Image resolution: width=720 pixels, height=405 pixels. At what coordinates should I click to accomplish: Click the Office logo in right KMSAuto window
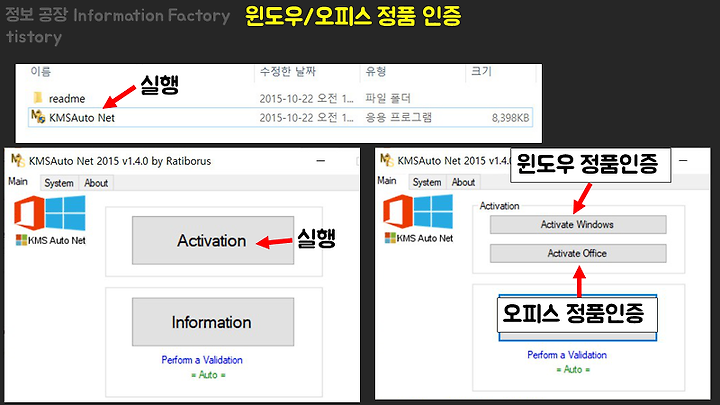[398, 211]
